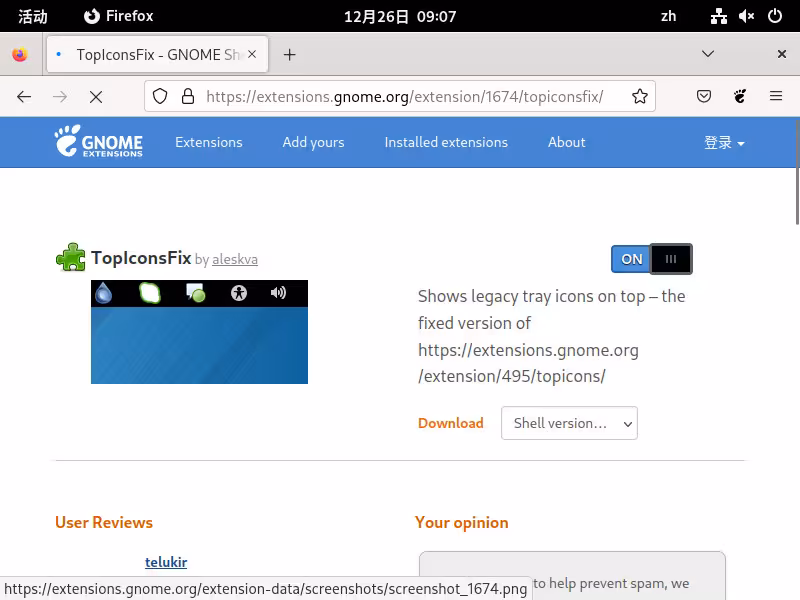Click the muted volume icon
The height and width of the screenshot is (600, 800).
[x=746, y=16]
